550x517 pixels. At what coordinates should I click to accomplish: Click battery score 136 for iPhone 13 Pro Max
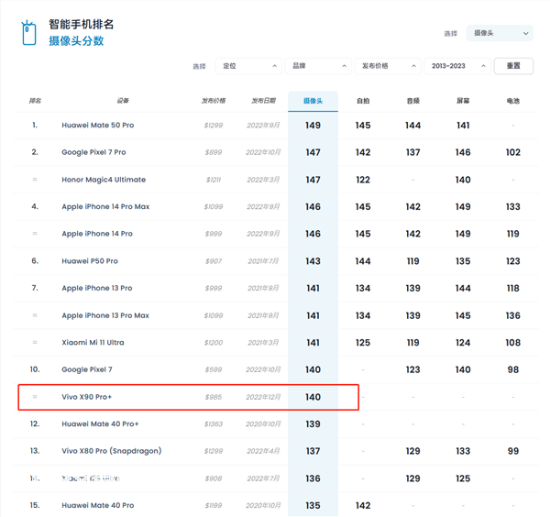coord(513,315)
